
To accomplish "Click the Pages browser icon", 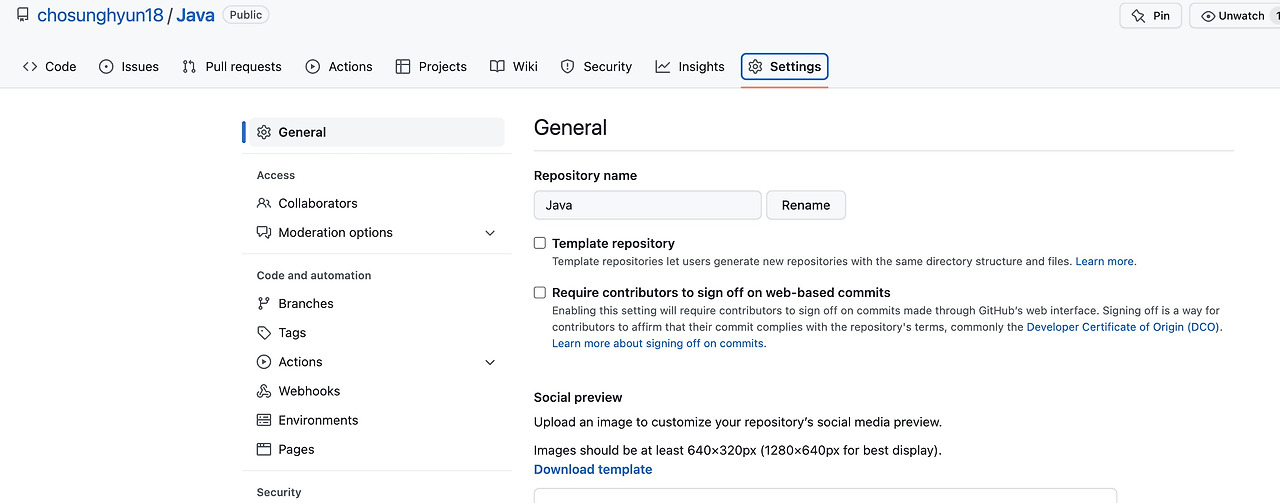I will click(x=264, y=449).
